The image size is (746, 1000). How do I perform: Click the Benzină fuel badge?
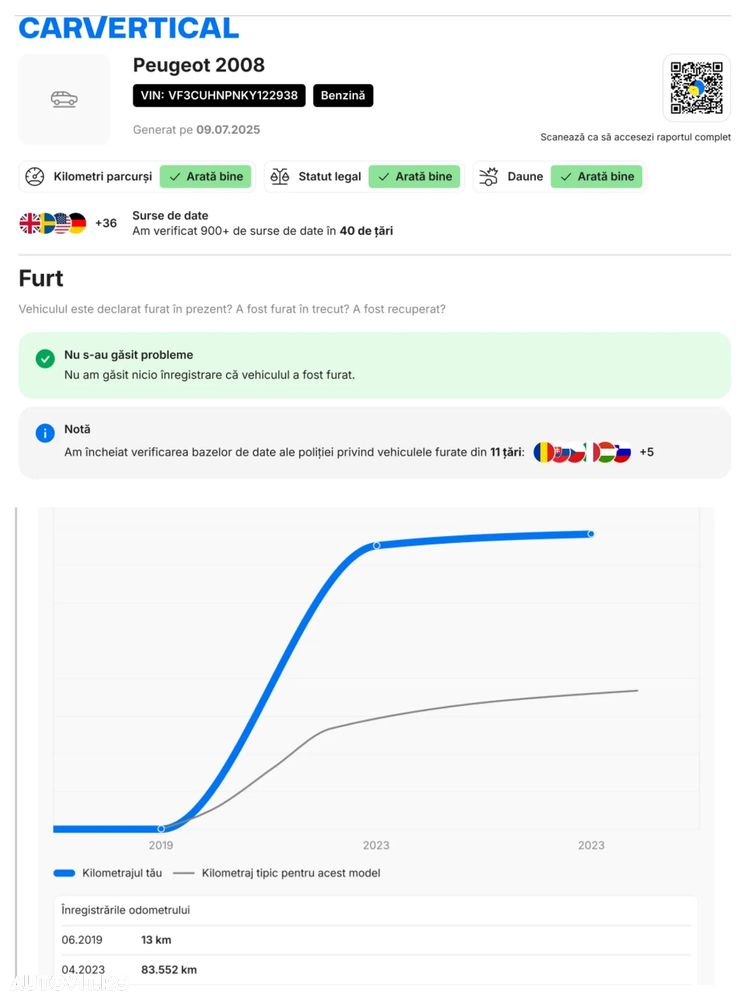pos(343,96)
